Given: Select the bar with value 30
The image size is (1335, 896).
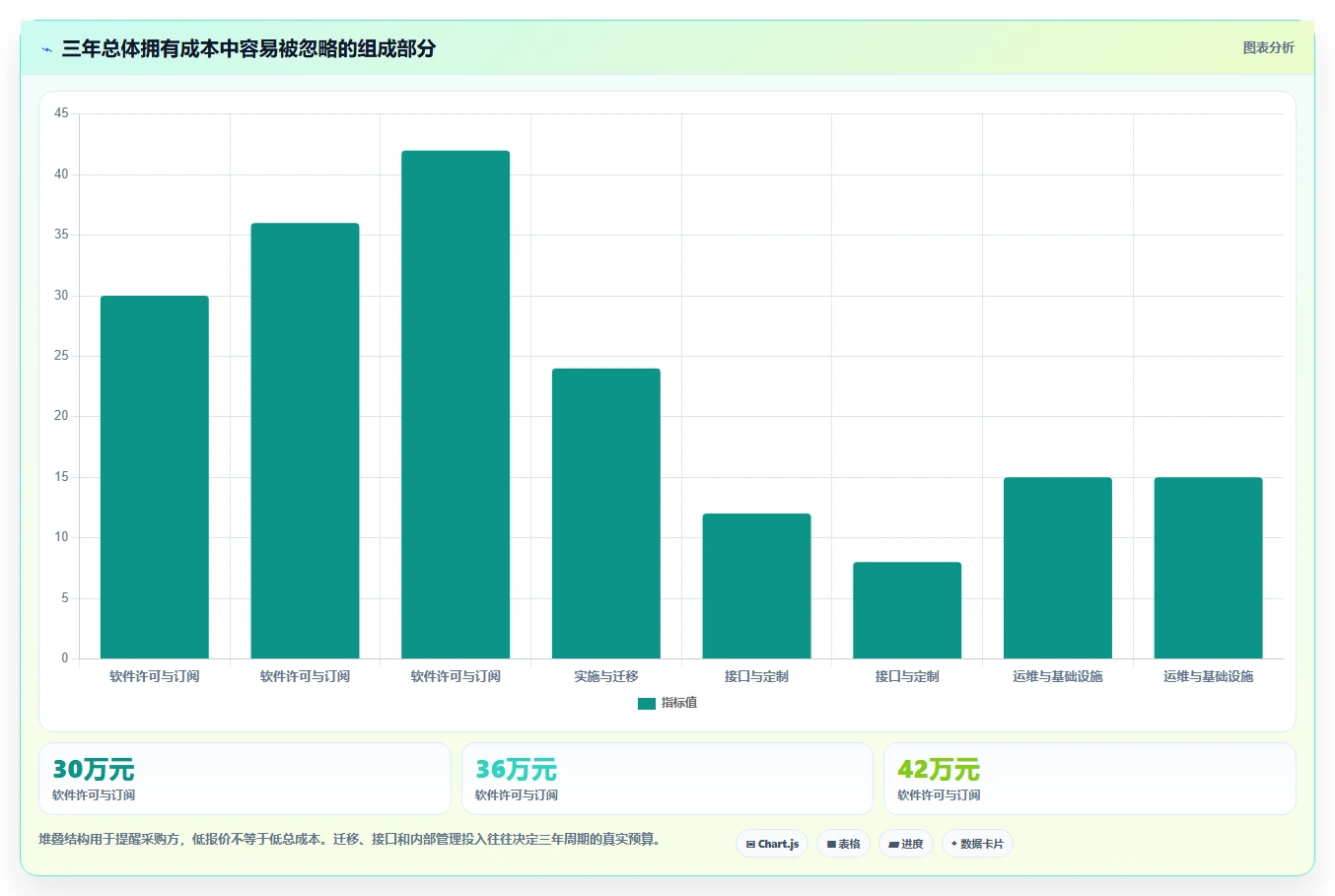Looking at the screenshot, I should [x=155, y=477].
